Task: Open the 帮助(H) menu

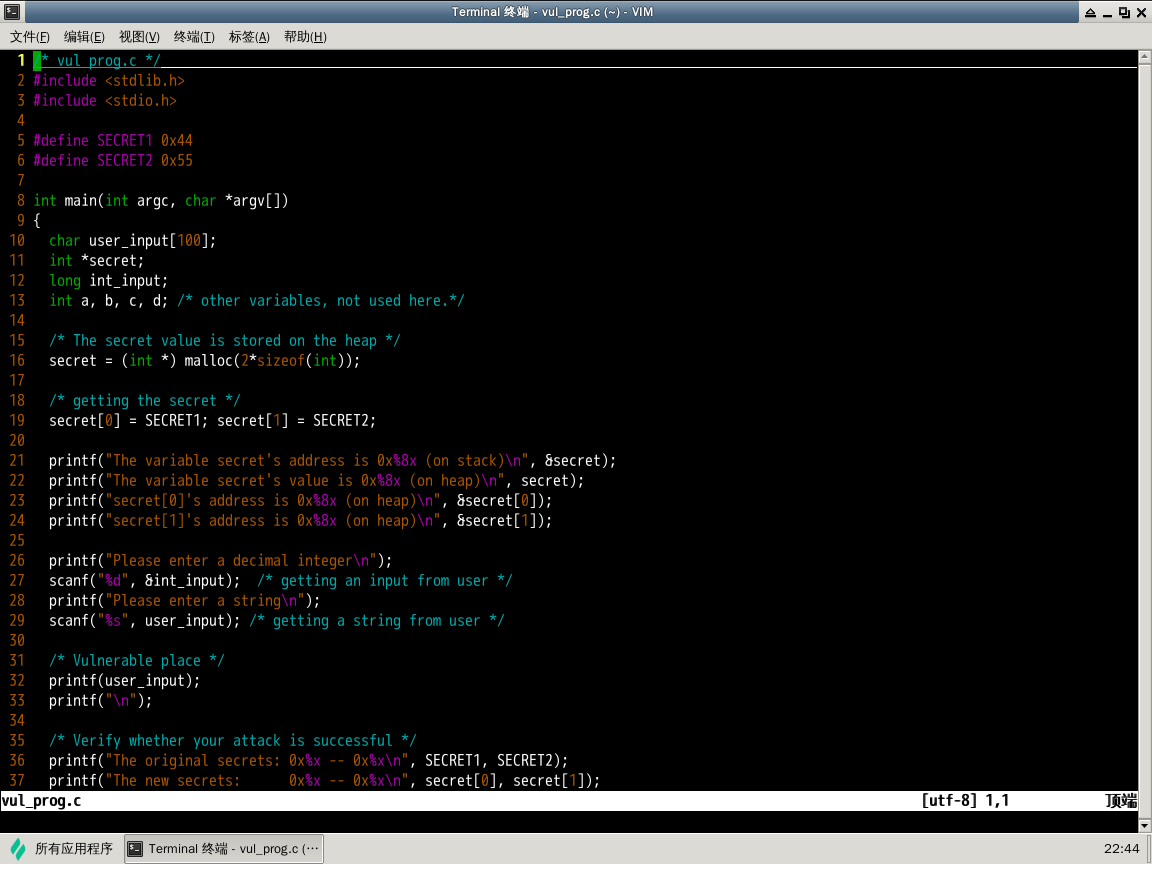Action: click(x=305, y=37)
